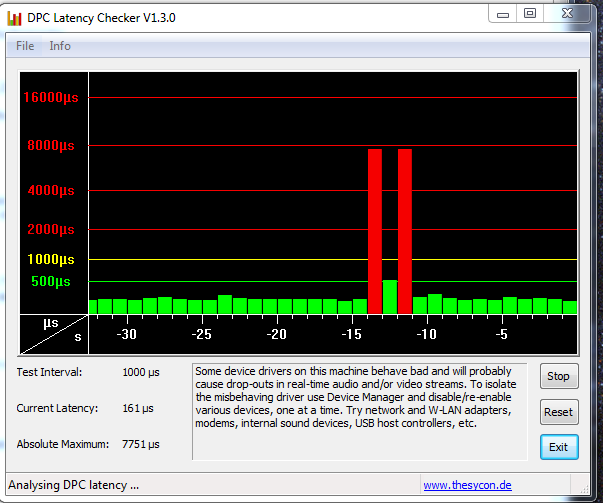Screen dimensions: 603x503
Task: Click the -25 time axis label
Action: tap(202, 334)
